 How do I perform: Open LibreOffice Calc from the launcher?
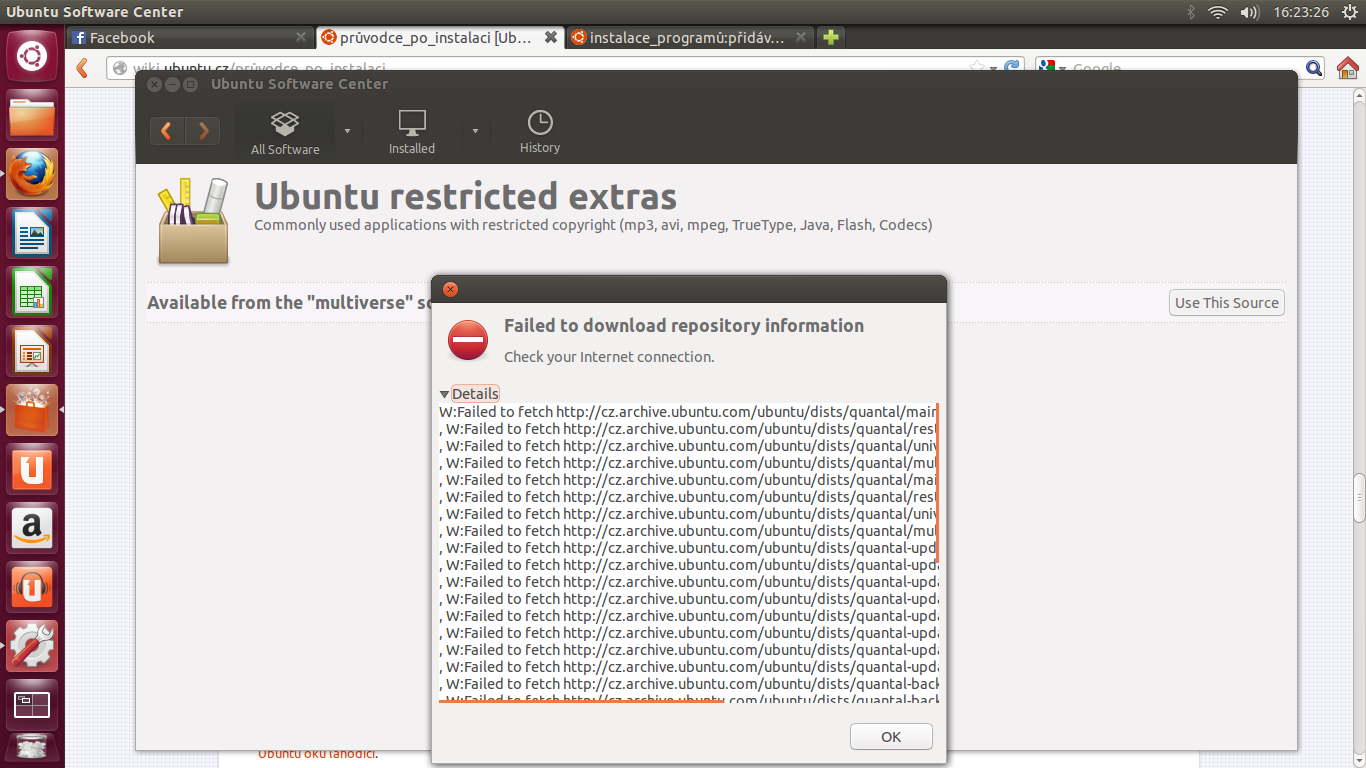tap(32, 292)
